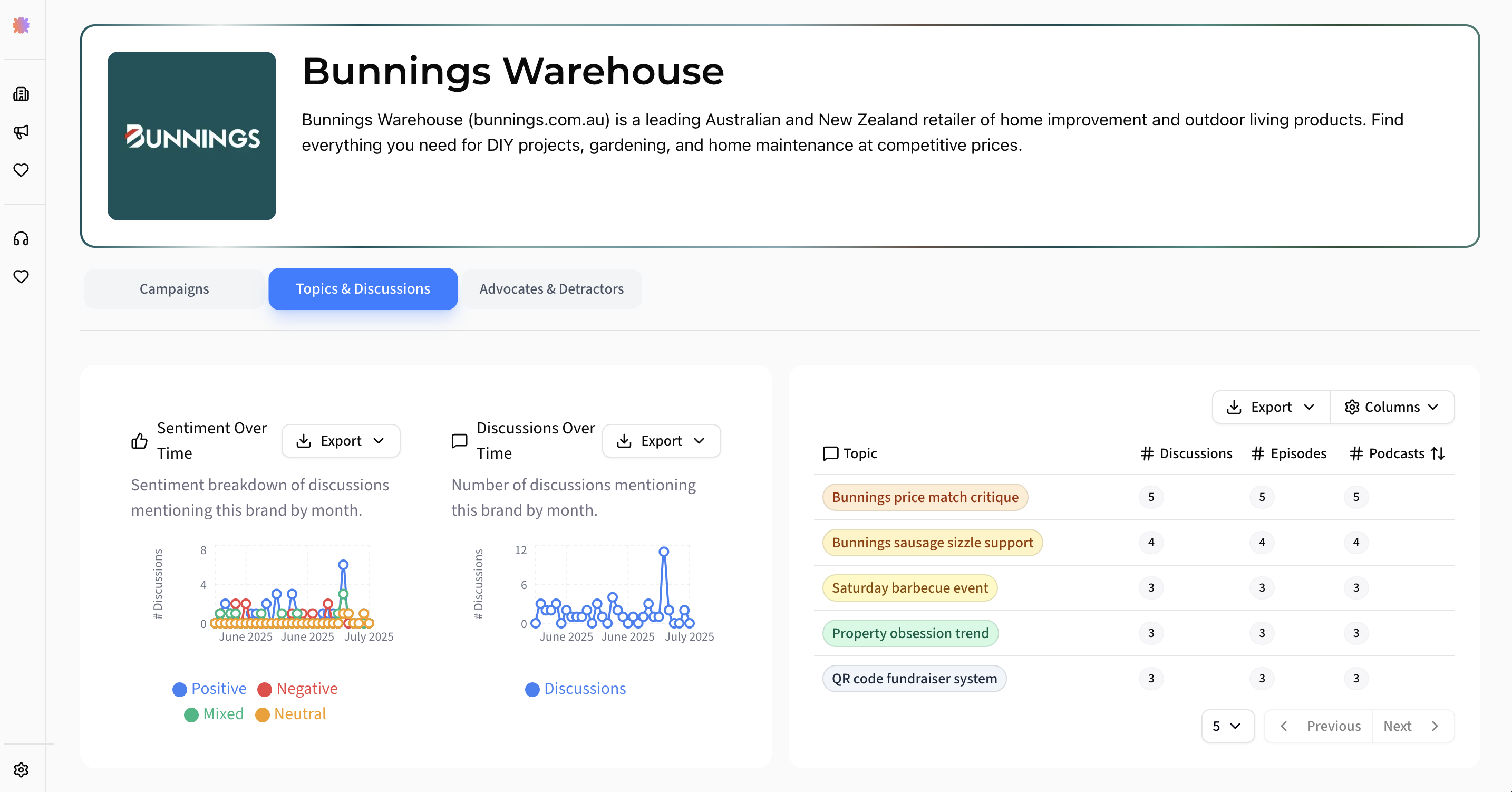The width and height of the screenshot is (1512, 792).
Task: Open the headphones podcasts sidebar icon
Action: tap(21, 238)
